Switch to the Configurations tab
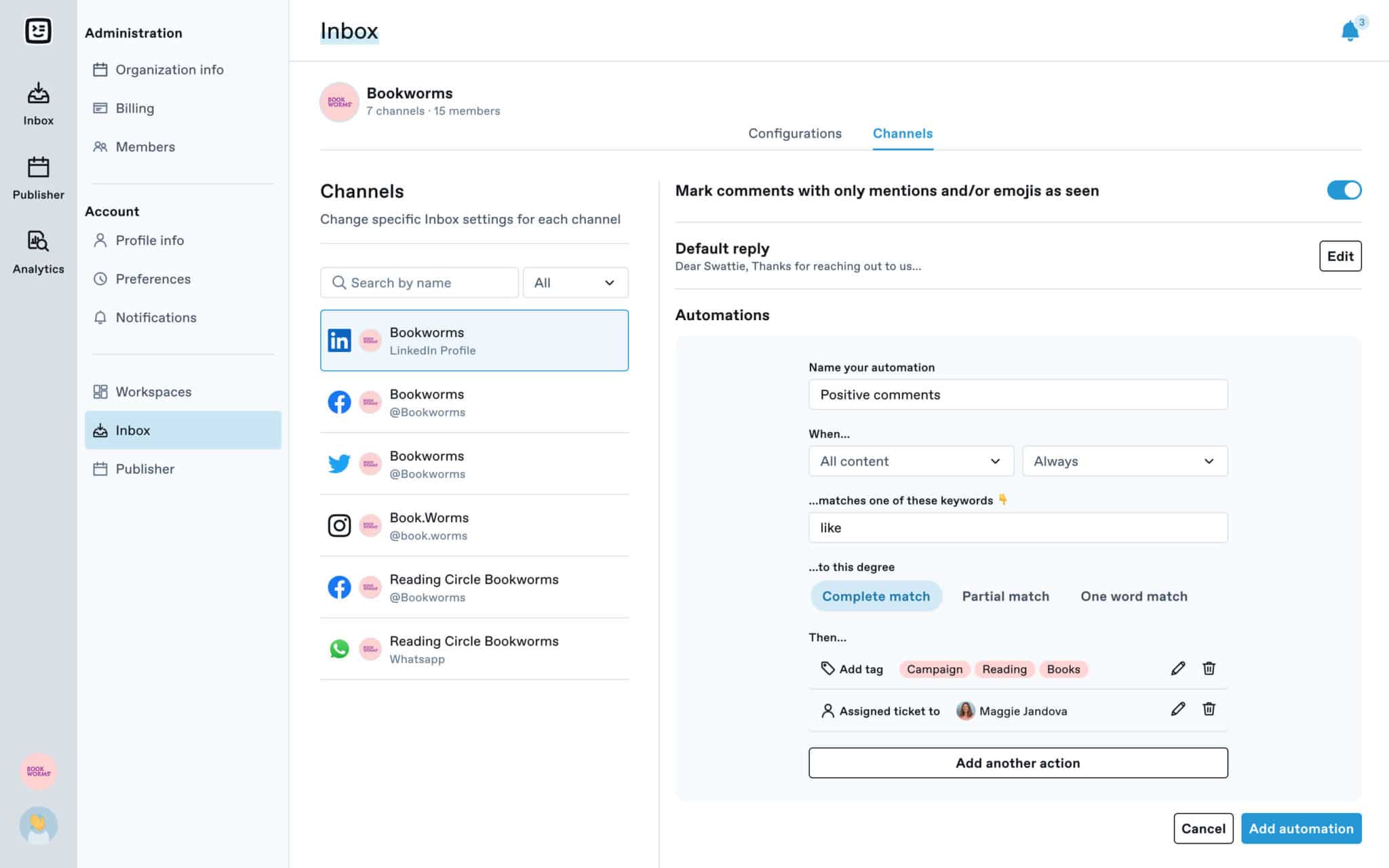 pyautogui.click(x=794, y=134)
